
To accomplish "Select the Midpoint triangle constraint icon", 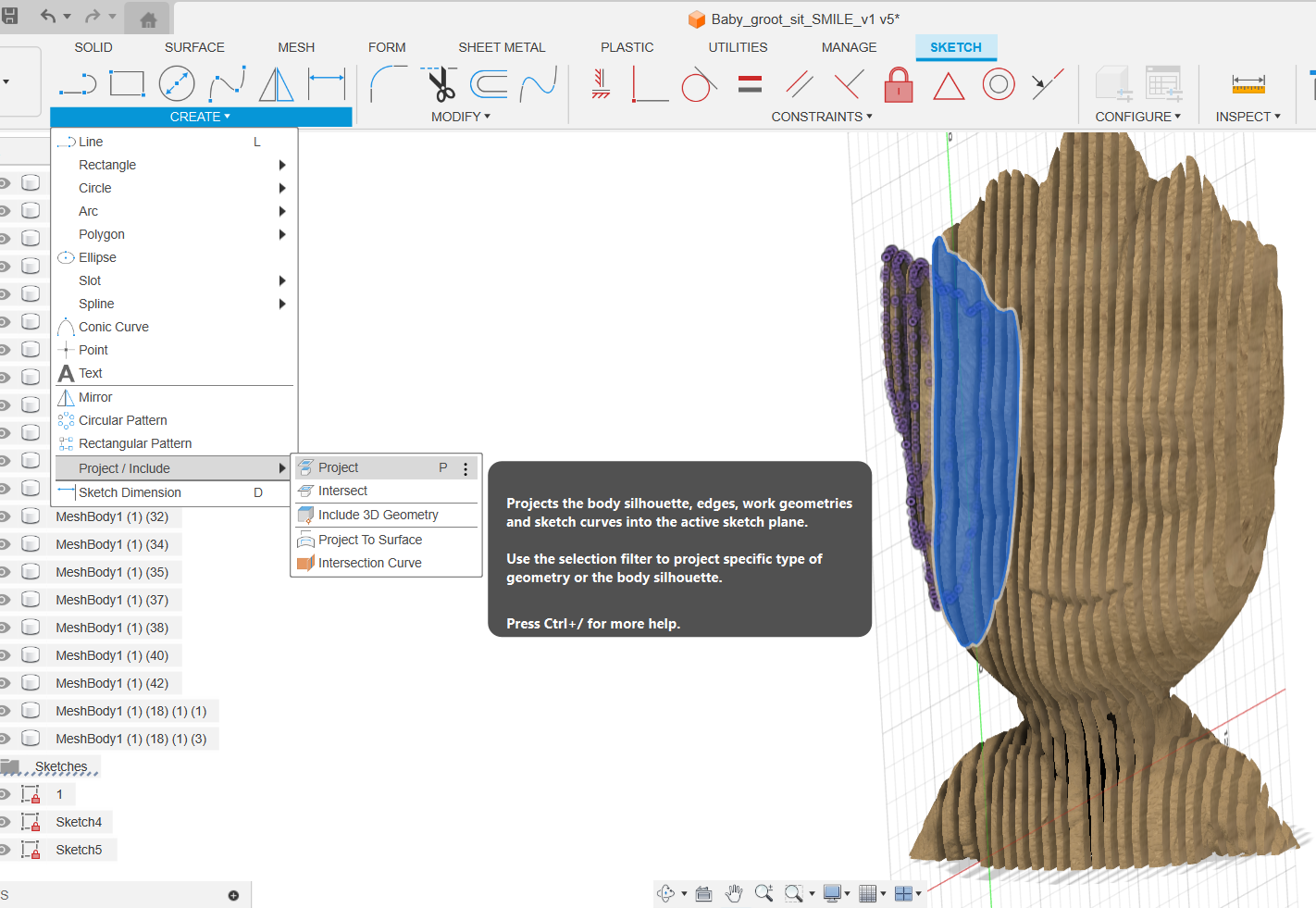I will click(x=949, y=86).
